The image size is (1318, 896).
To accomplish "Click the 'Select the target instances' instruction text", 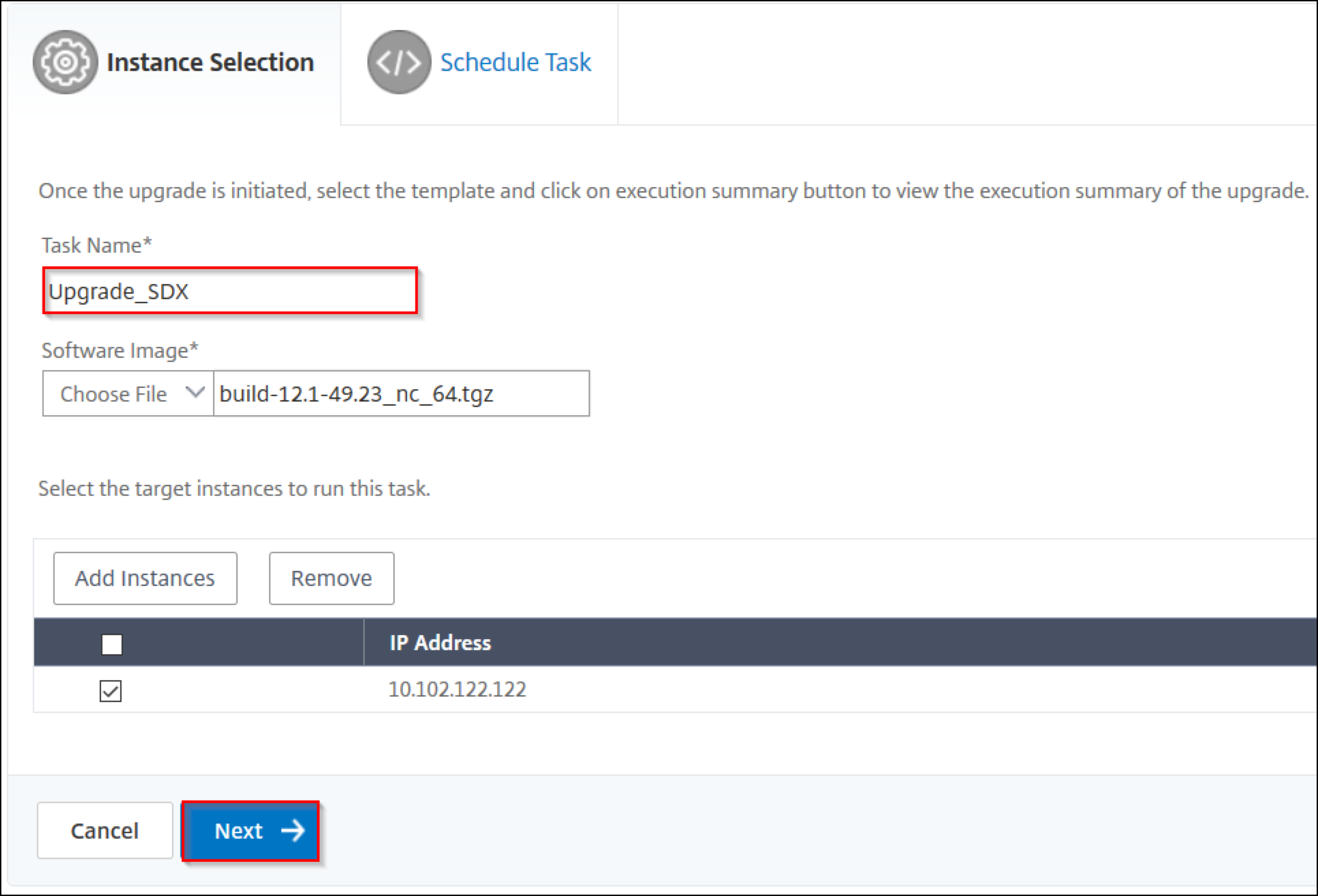I will (234, 489).
